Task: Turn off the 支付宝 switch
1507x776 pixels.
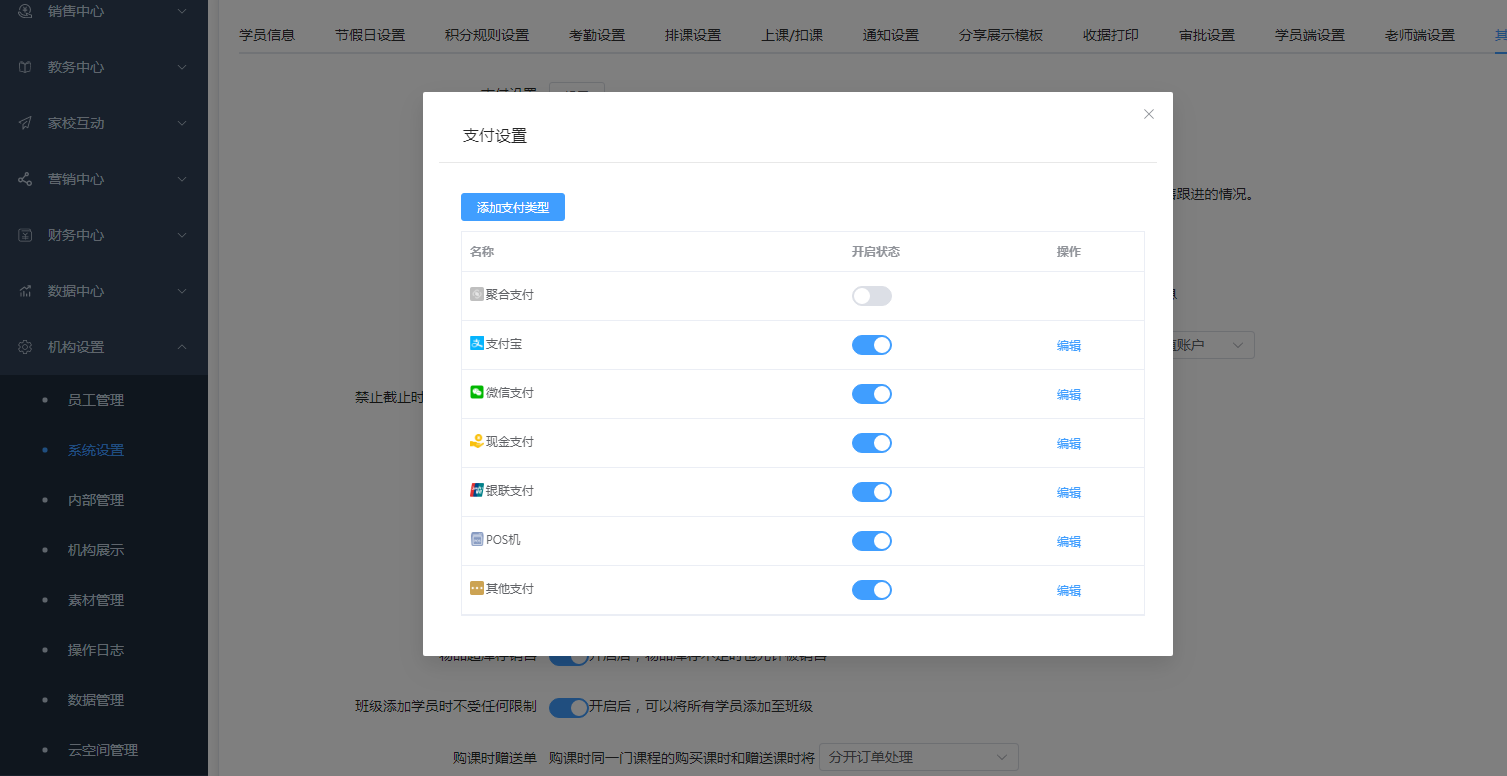Action: click(x=872, y=345)
